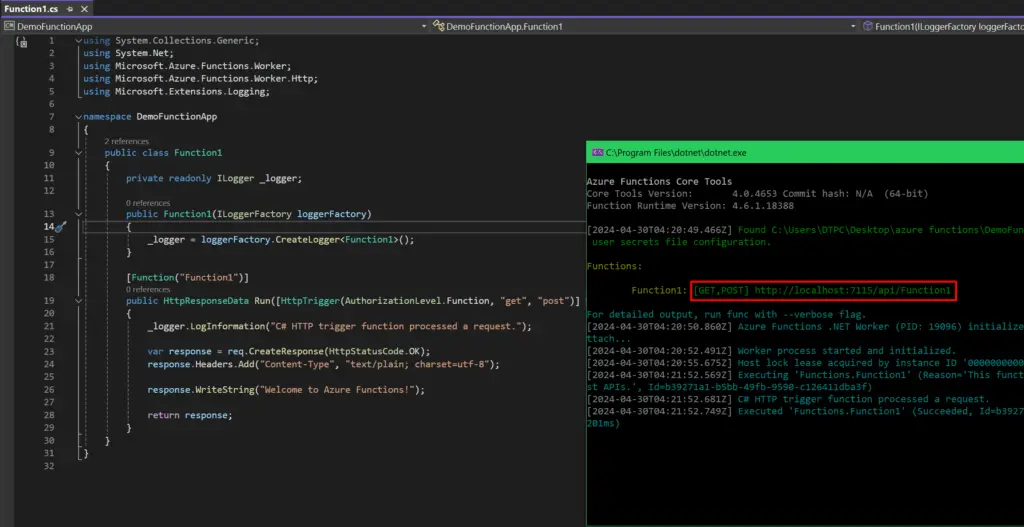Click the screwdriver quick actions icon on line 14
Viewport: 1024px width, 527px height.
click(59, 227)
